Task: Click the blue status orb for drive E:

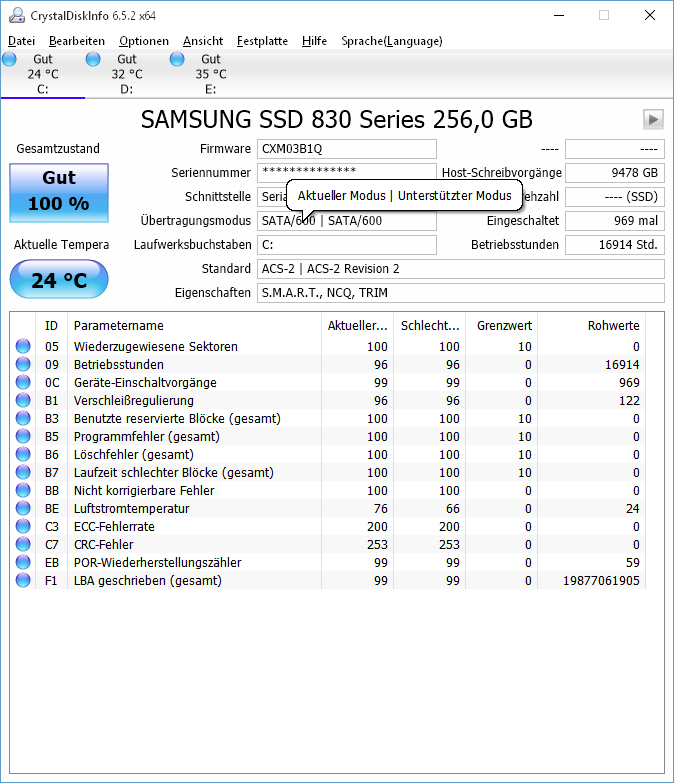Action: click(x=177, y=59)
